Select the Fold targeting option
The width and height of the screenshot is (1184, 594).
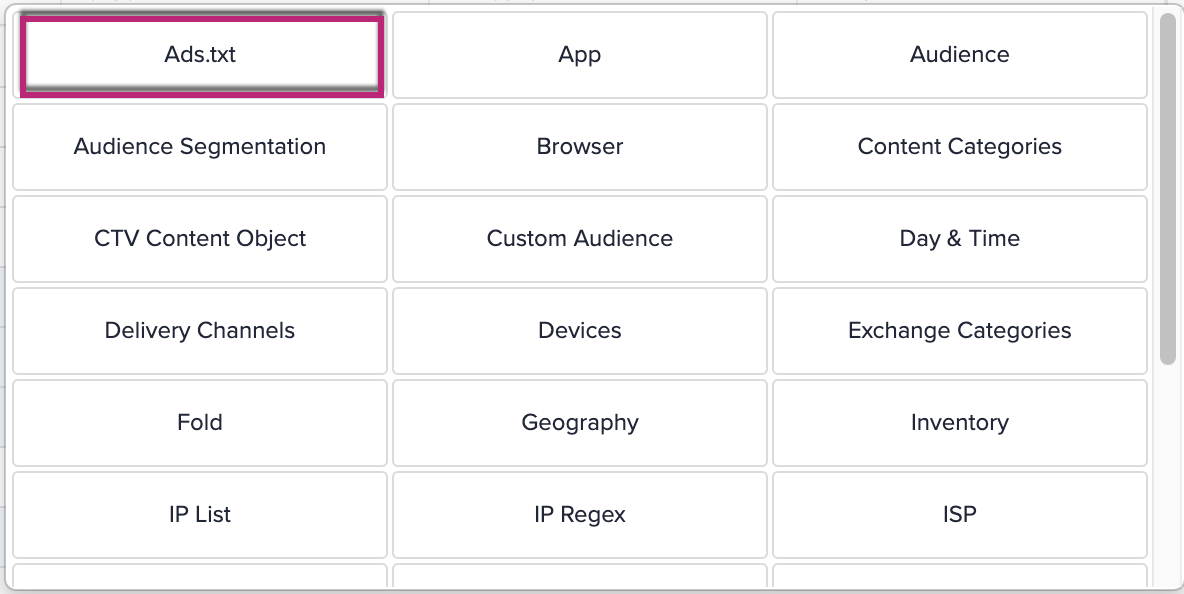[x=200, y=423]
